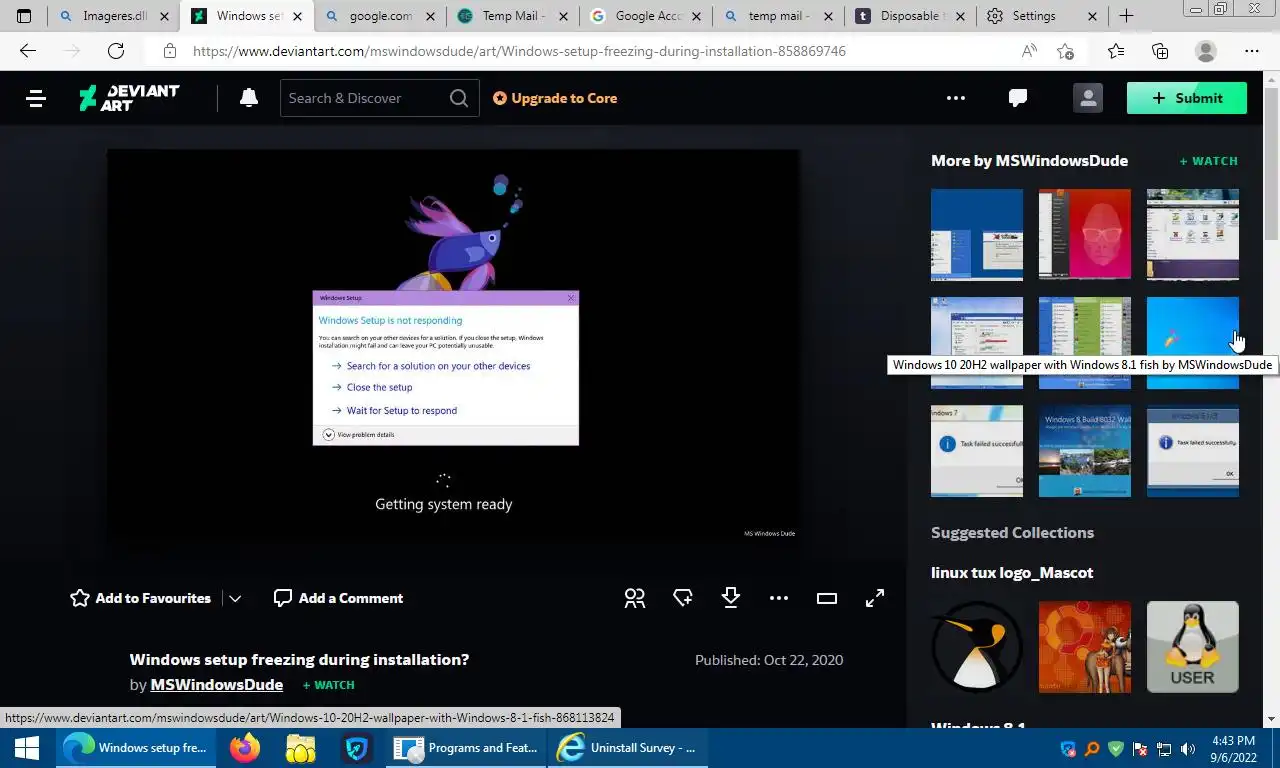The height and width of the screenshot is (768, 1280).
Task: Switch to theatre mode rectangle icon
Action: click(x=827, y=598)
